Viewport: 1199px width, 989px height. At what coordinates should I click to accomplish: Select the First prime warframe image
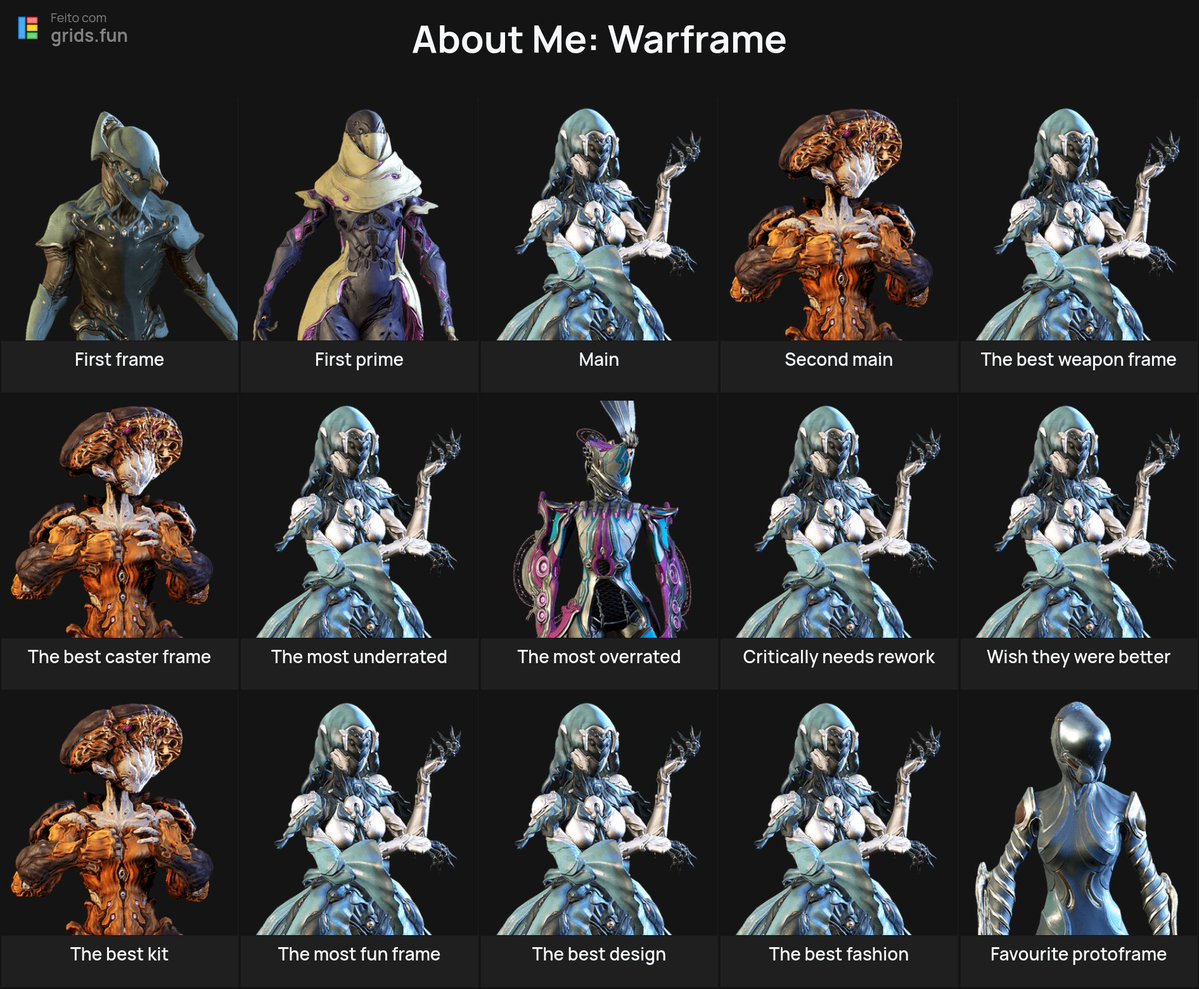[x=359, y=220]
